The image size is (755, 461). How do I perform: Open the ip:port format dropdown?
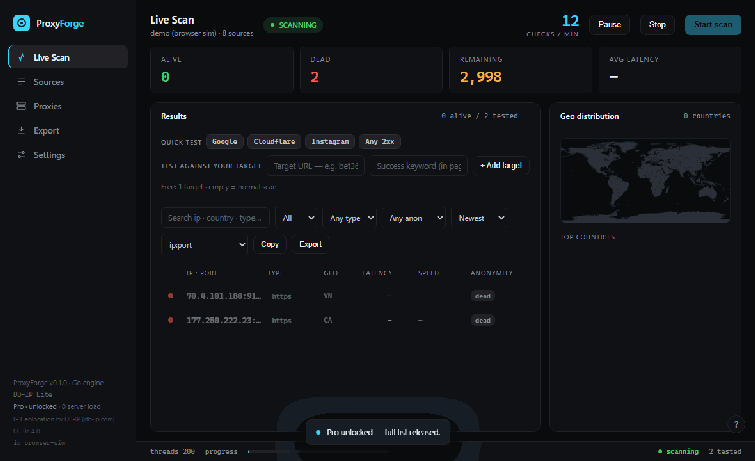click(205, 245)
